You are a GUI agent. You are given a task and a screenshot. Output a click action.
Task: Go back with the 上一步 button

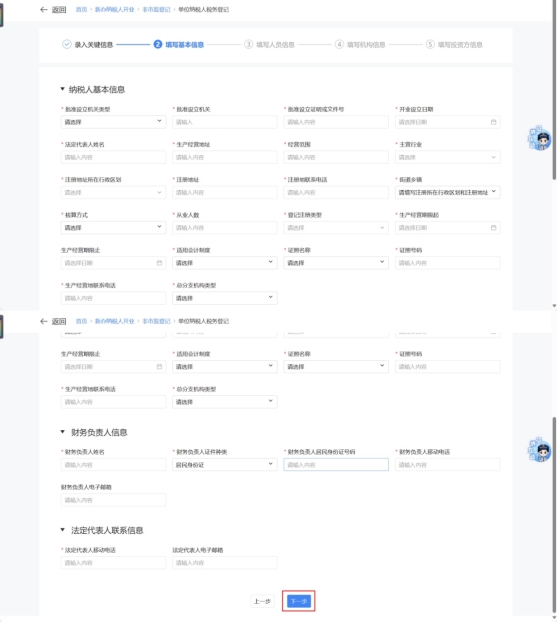pyautogui.click(x=262, y=601)
